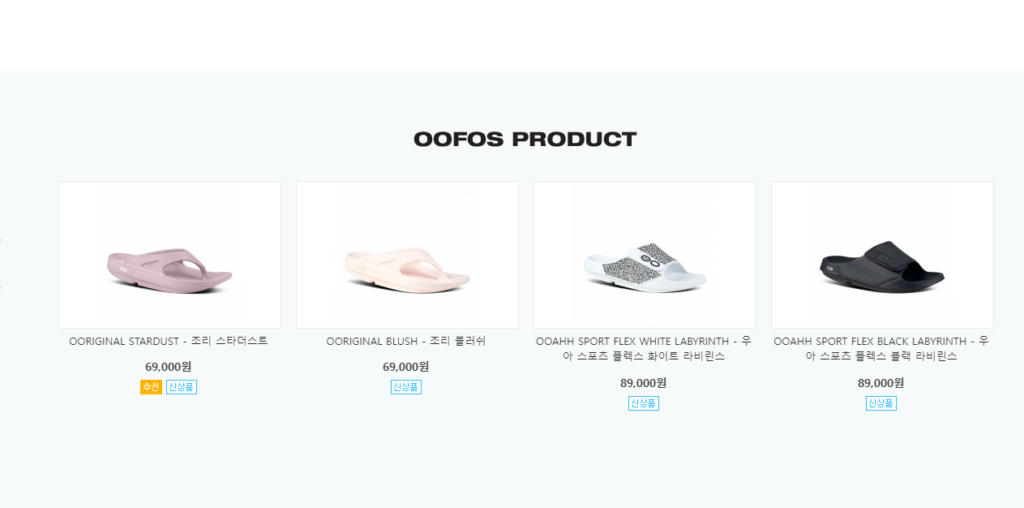Click the 89,000원 price of Black Labyrinth
The height and width of the screenshot is (508, 1024).
[x=881, y=383]
